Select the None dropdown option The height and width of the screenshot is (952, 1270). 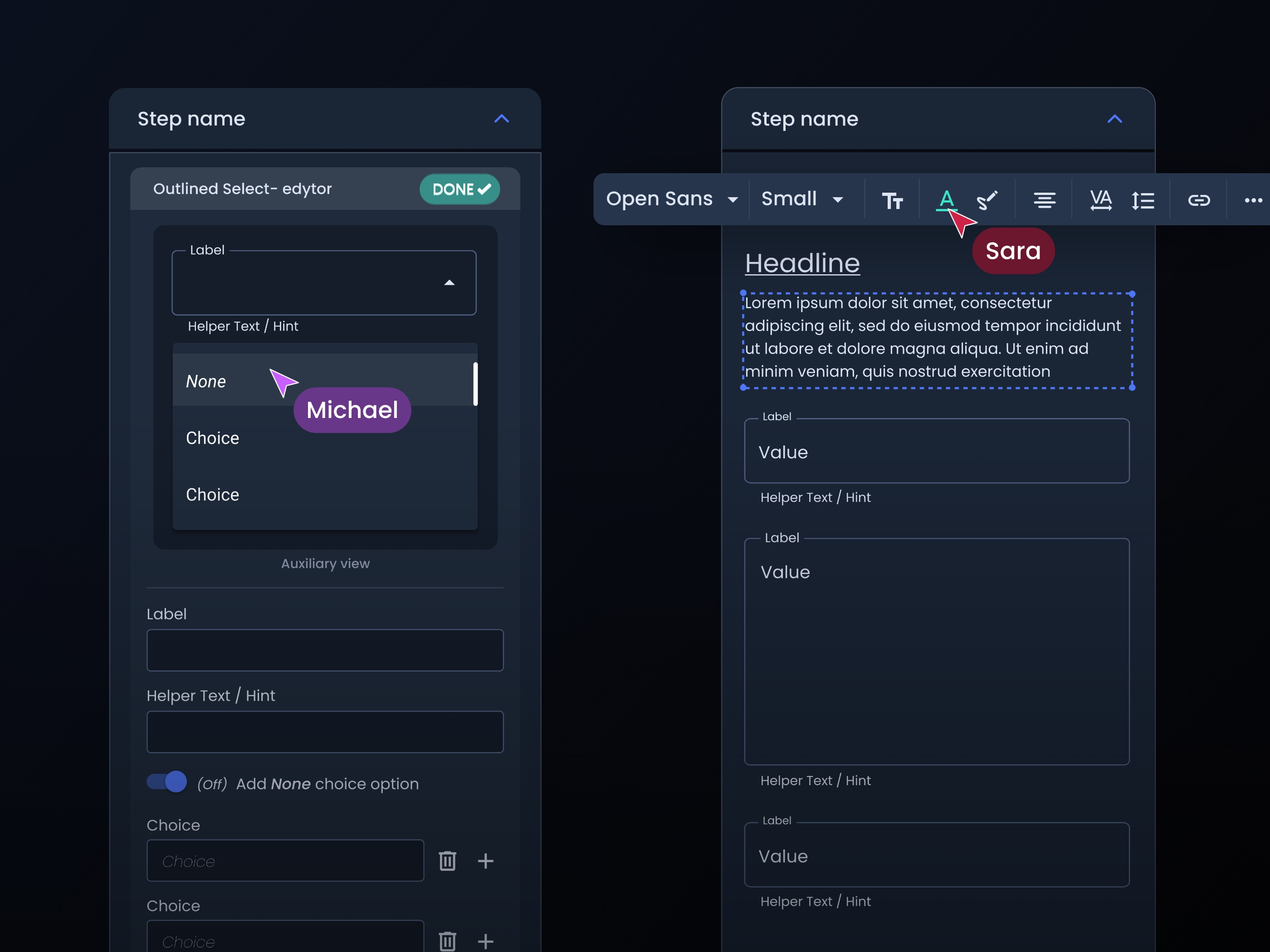point(205,381)
